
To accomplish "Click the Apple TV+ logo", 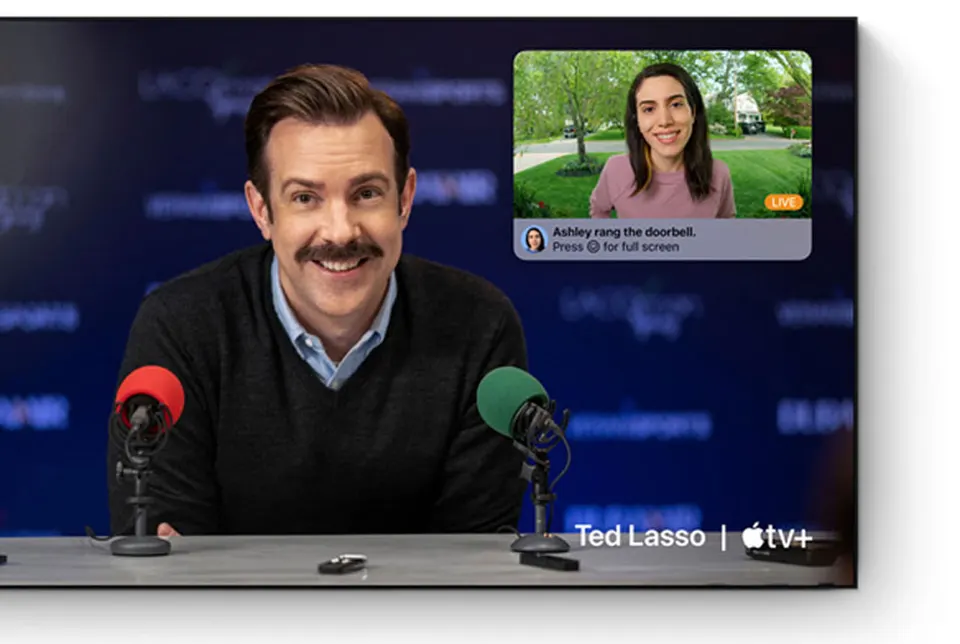I will point(777,537).
